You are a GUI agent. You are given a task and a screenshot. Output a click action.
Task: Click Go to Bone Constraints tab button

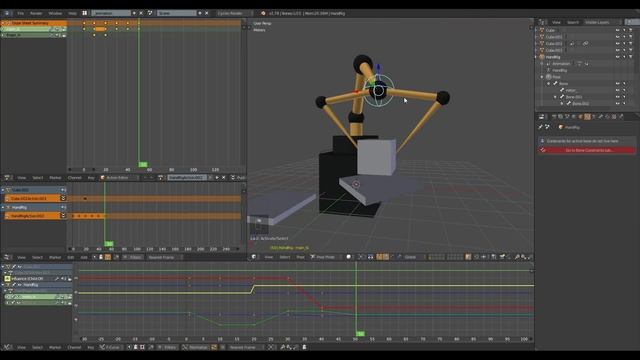(x=587, y=150)
